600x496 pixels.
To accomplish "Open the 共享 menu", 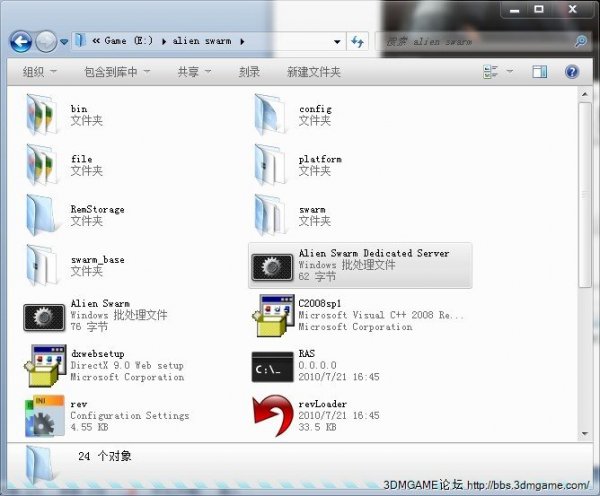I will [194, 72].
